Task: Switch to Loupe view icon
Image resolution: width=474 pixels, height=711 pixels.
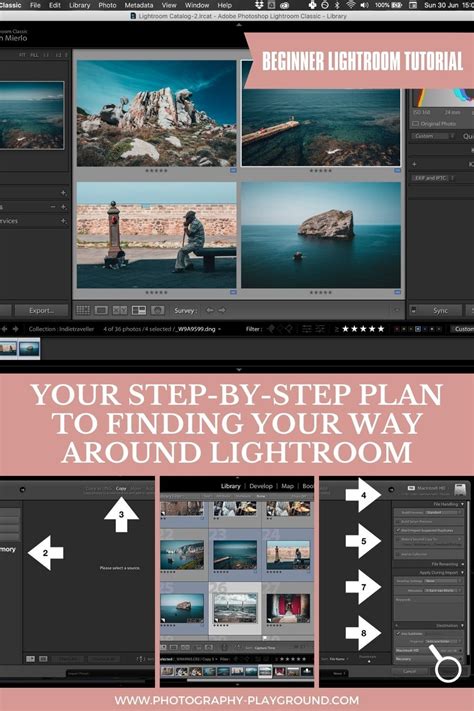Action: click(101, 310)
